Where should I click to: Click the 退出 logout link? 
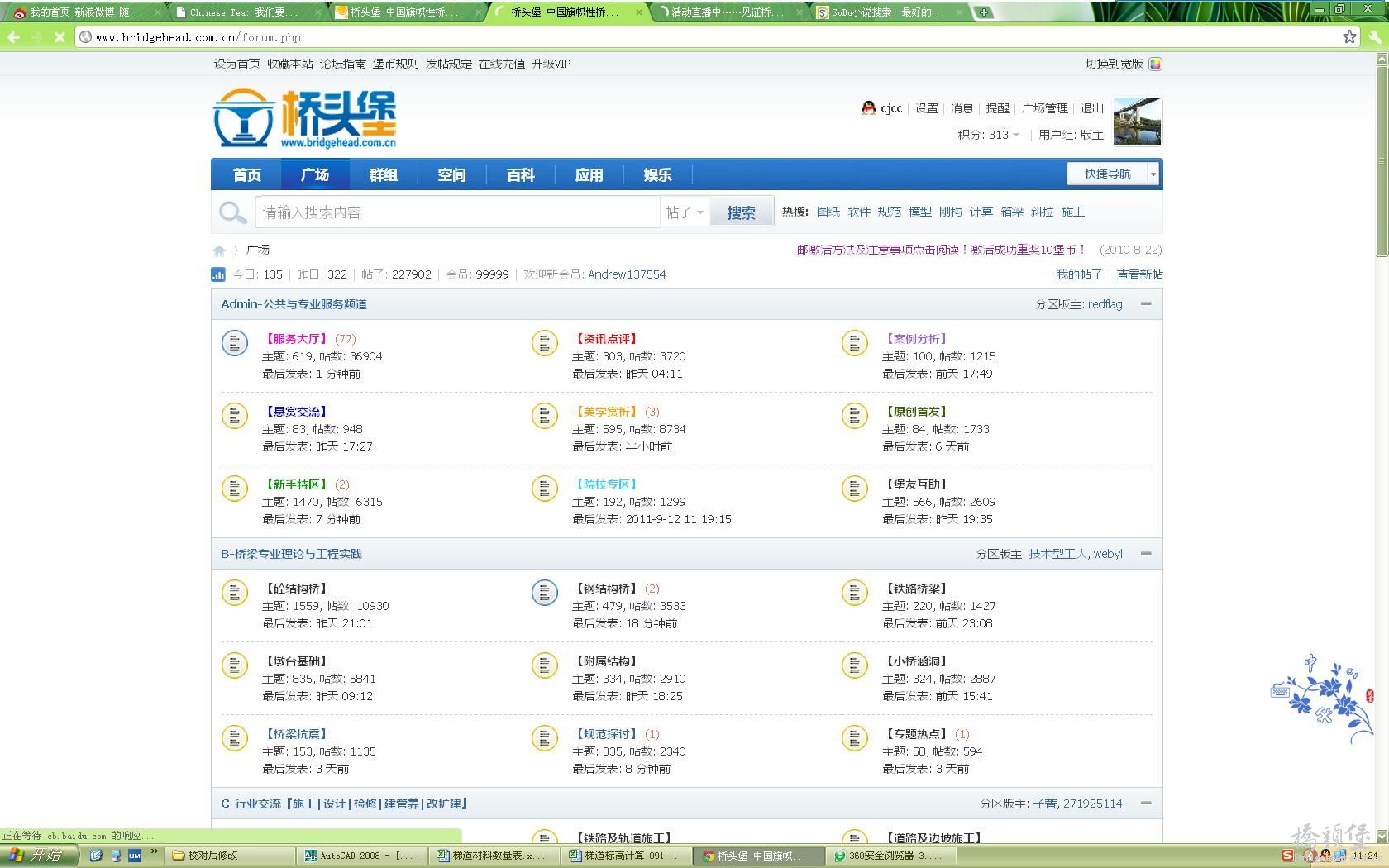tap(1092, 108)
